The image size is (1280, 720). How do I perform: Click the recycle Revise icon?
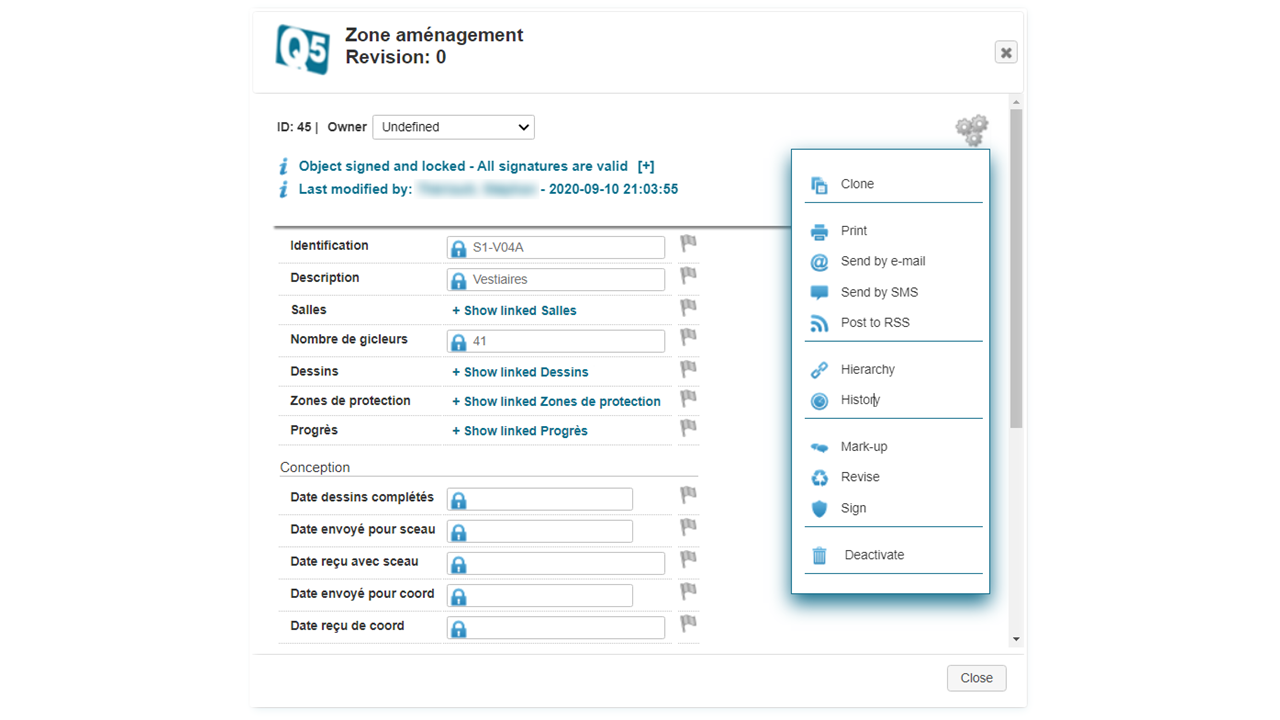[x=819, y=478]
